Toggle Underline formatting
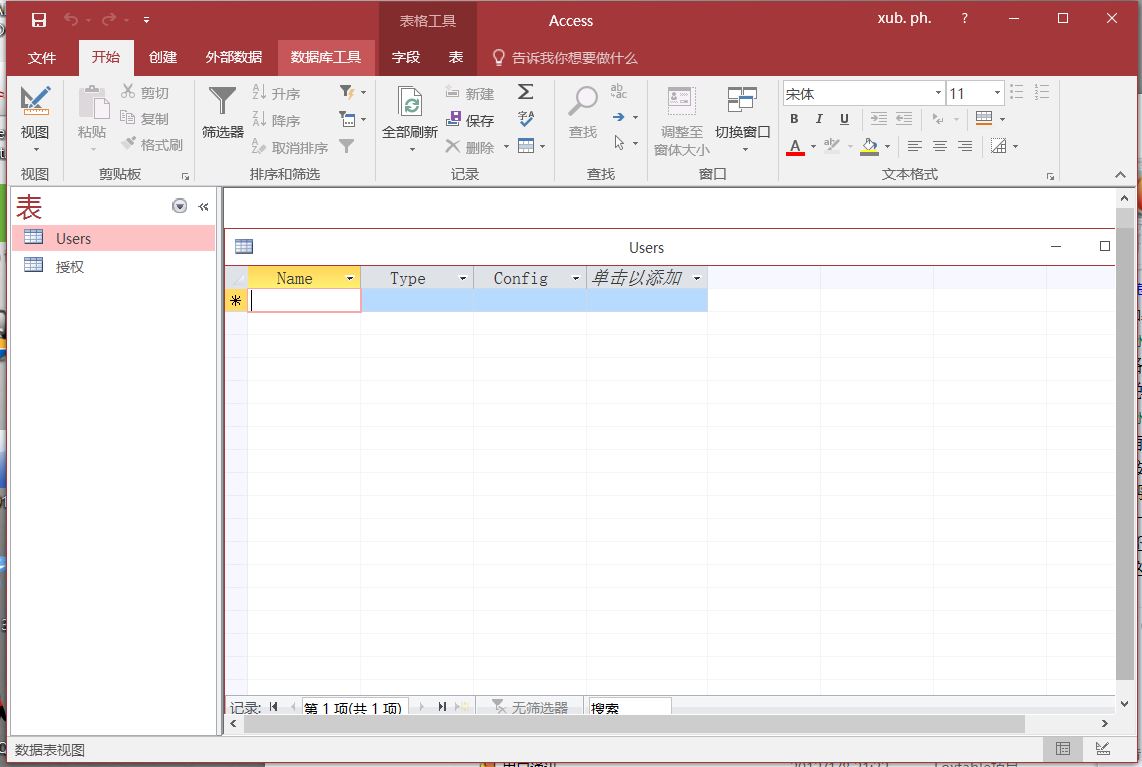The image size is (1142, 767). point(844,119)
